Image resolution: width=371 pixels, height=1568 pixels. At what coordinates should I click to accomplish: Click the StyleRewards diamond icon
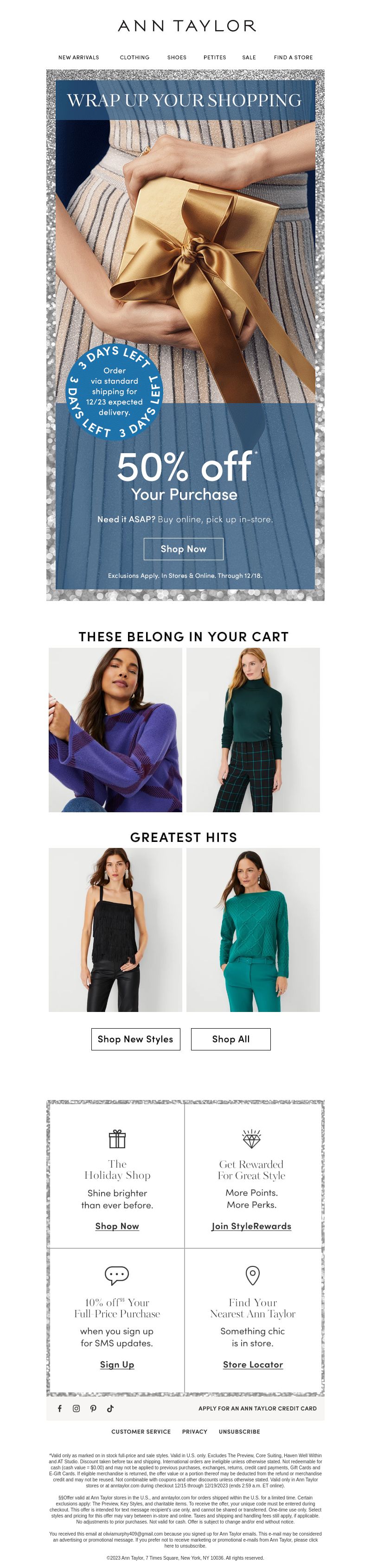click(x=252, y=1138)
